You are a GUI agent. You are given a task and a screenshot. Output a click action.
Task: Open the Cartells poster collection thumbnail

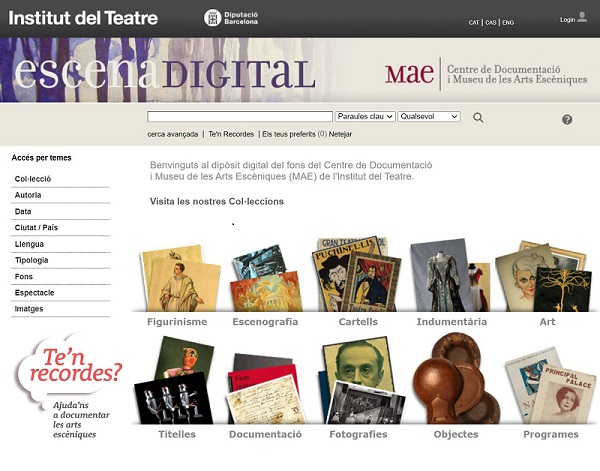point(356,274)
